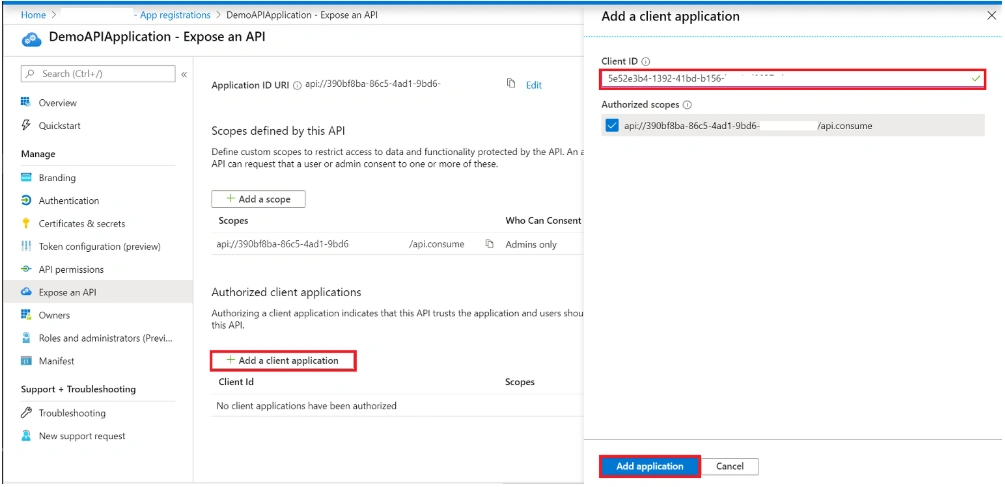Image resolution: width=1005 pixels, height=487 pixels.
Task: Click 'No client applications have been authorized' text
Action: (306, 406)
